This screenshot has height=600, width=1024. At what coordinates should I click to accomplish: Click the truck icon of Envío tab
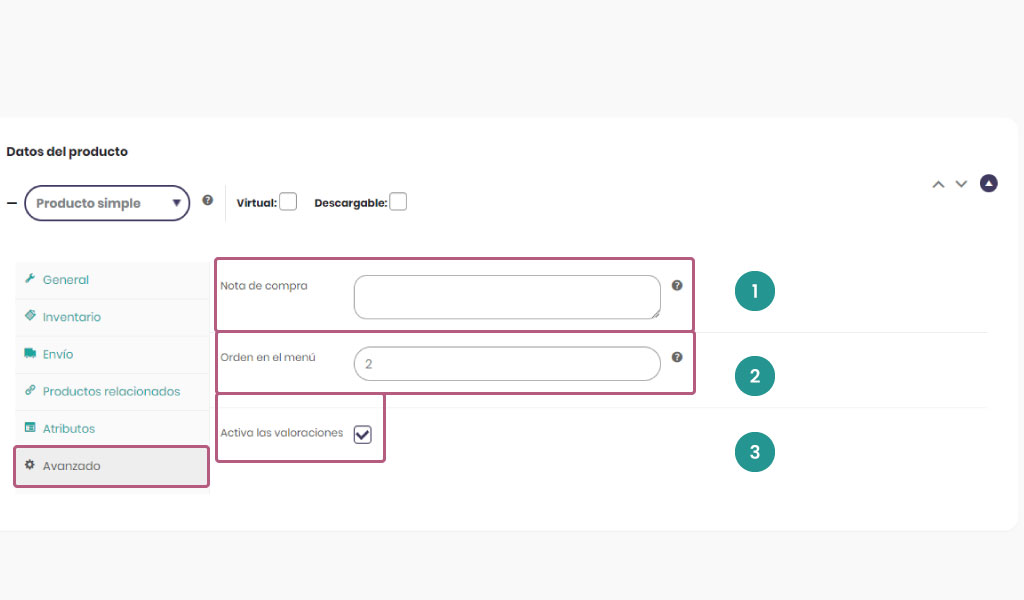tap(30, 353)
